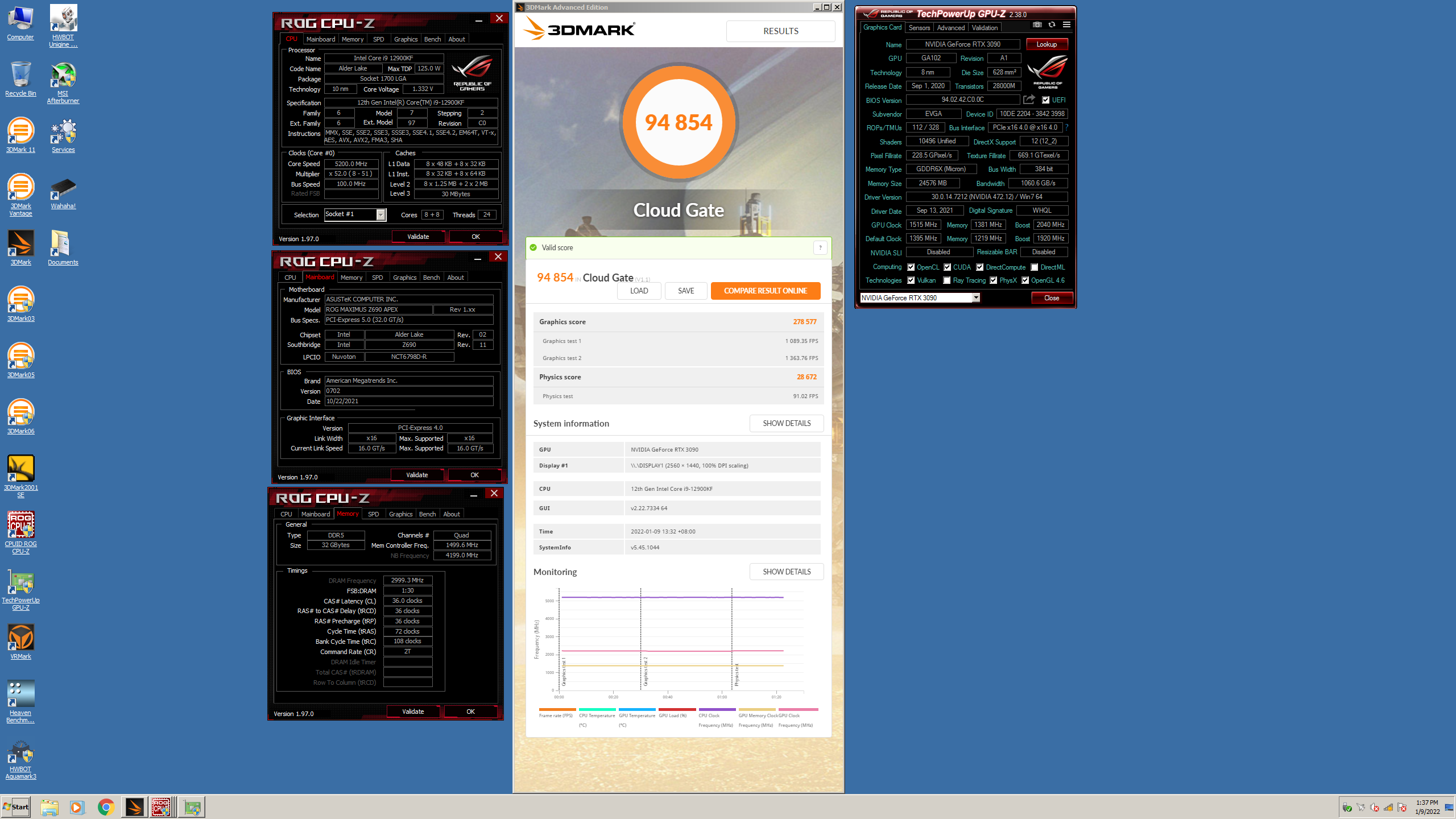Screen dimensions: 1456x819
Task: Launch 3DMark desktop shortcut
Action: coord(20,247)
